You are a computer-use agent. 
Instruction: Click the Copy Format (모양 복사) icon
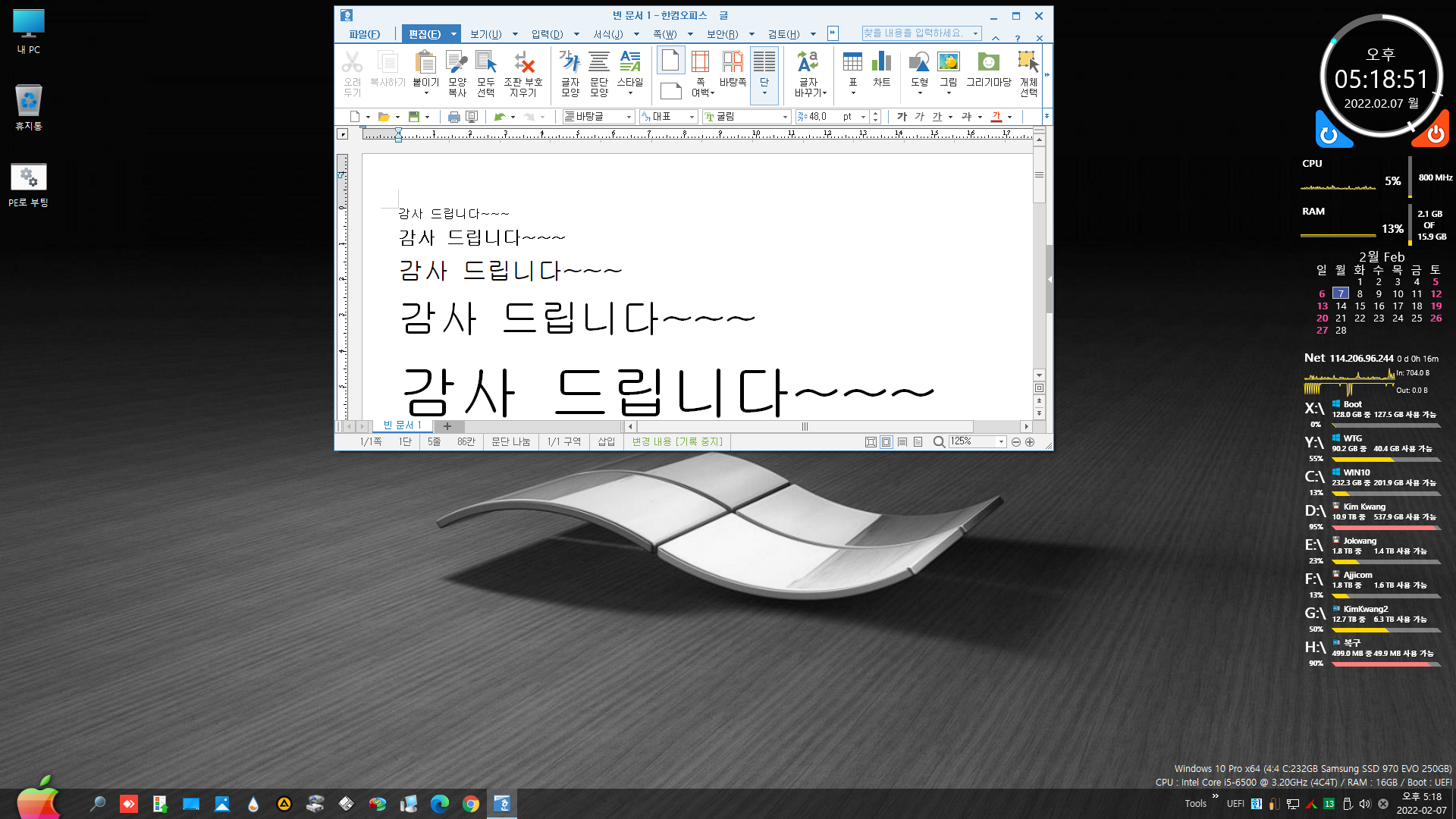click(x=457, y=74)
